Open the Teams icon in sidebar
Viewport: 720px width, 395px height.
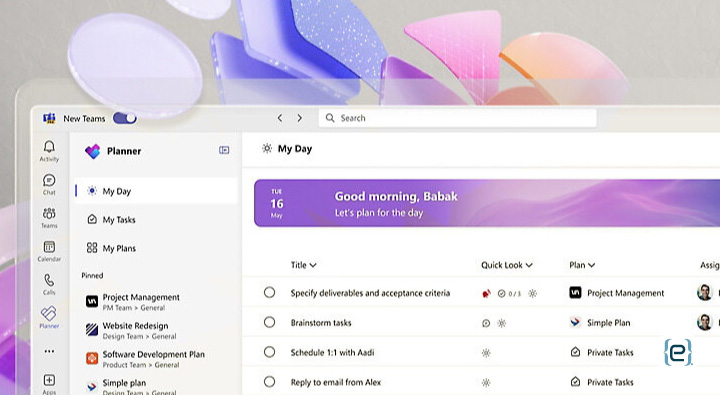(49, 214)
